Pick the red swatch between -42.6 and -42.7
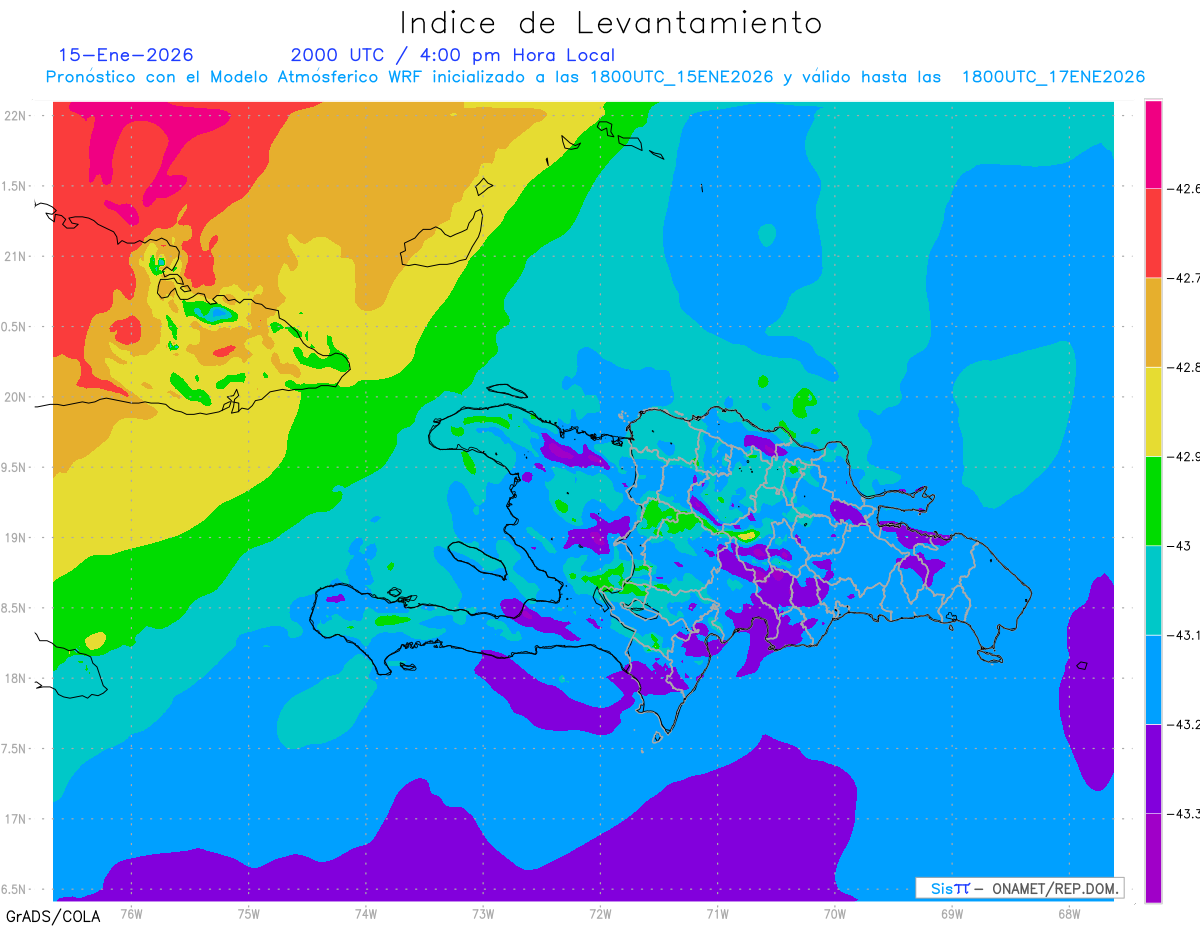1200x927 pixels. coord(1153,233)
